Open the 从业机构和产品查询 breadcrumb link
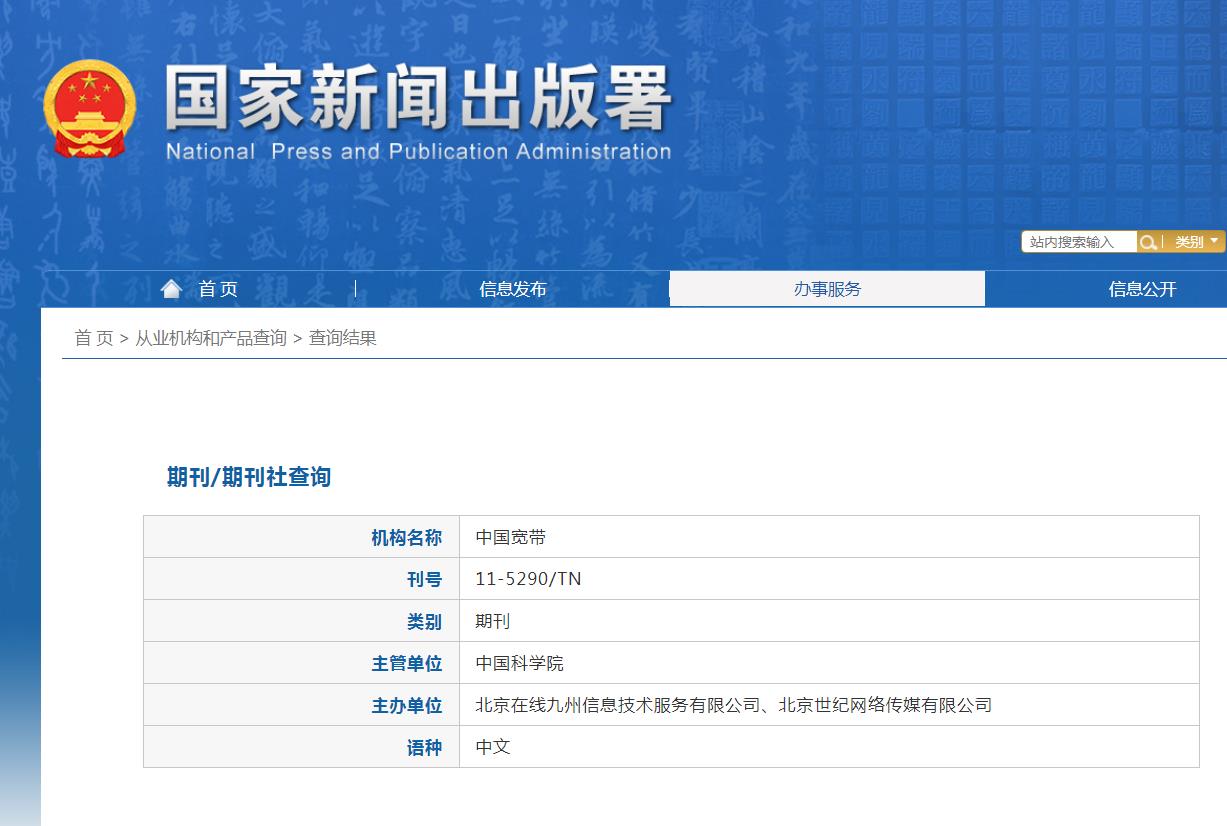 coord(210,337)
